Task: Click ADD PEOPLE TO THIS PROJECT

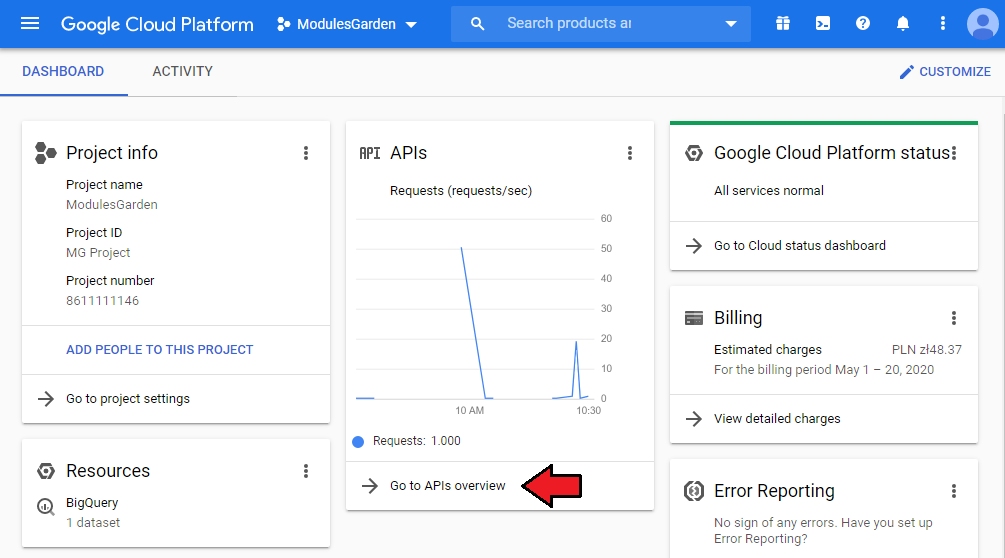Action: tap(160, 350)
